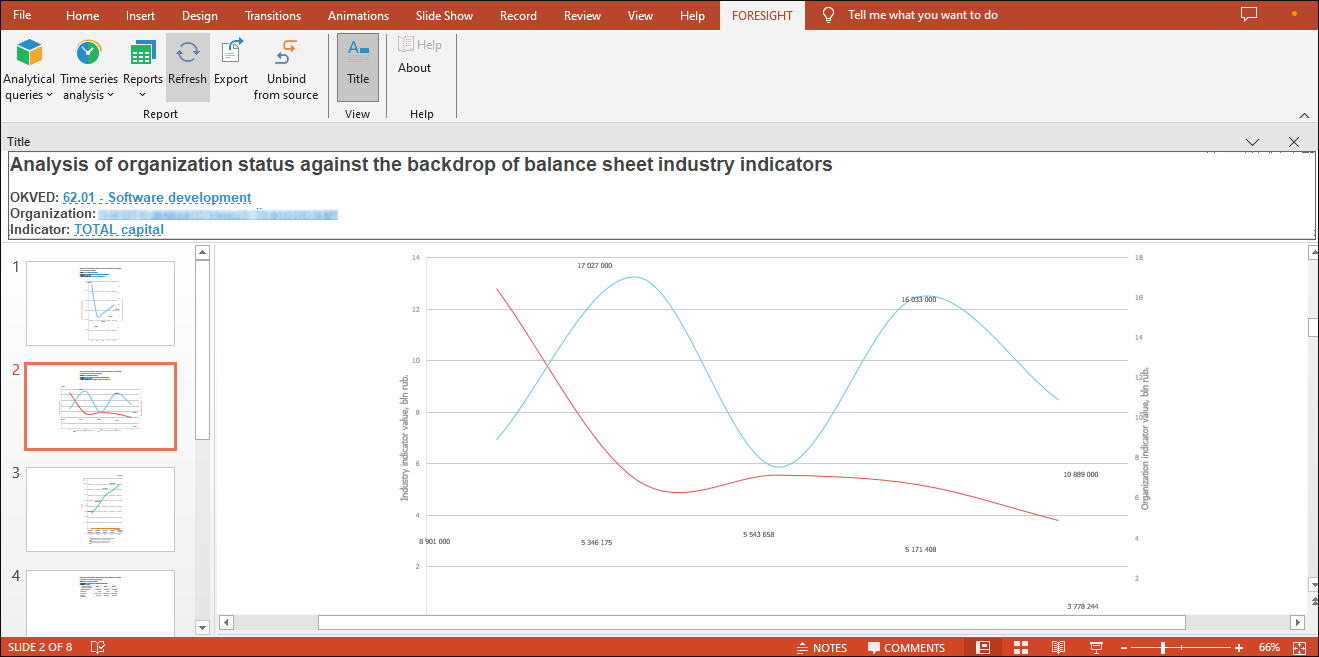Toggle the Title view button
Screen dimensions: 1319x657
tap(358, 66)
